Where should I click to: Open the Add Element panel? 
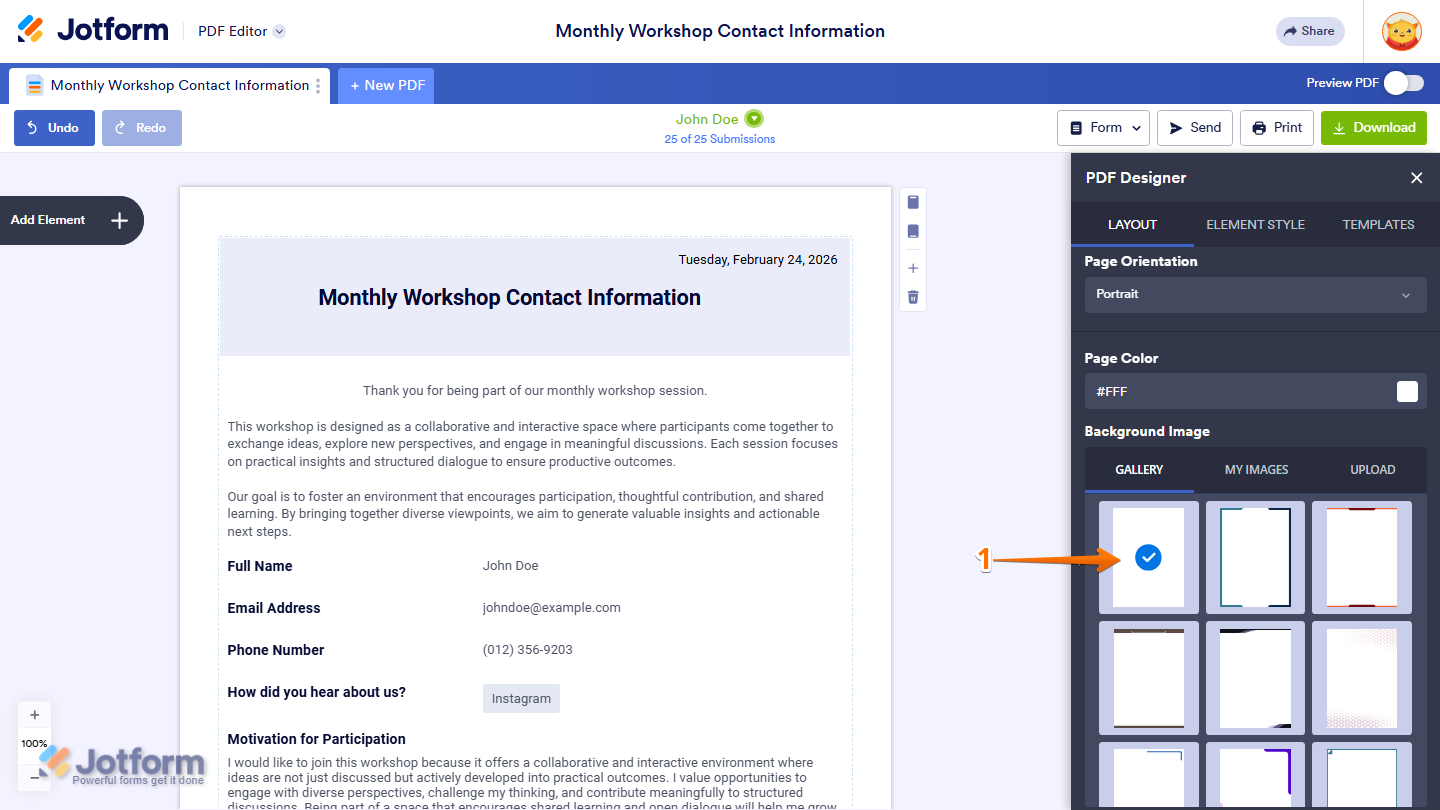point(70,220)
